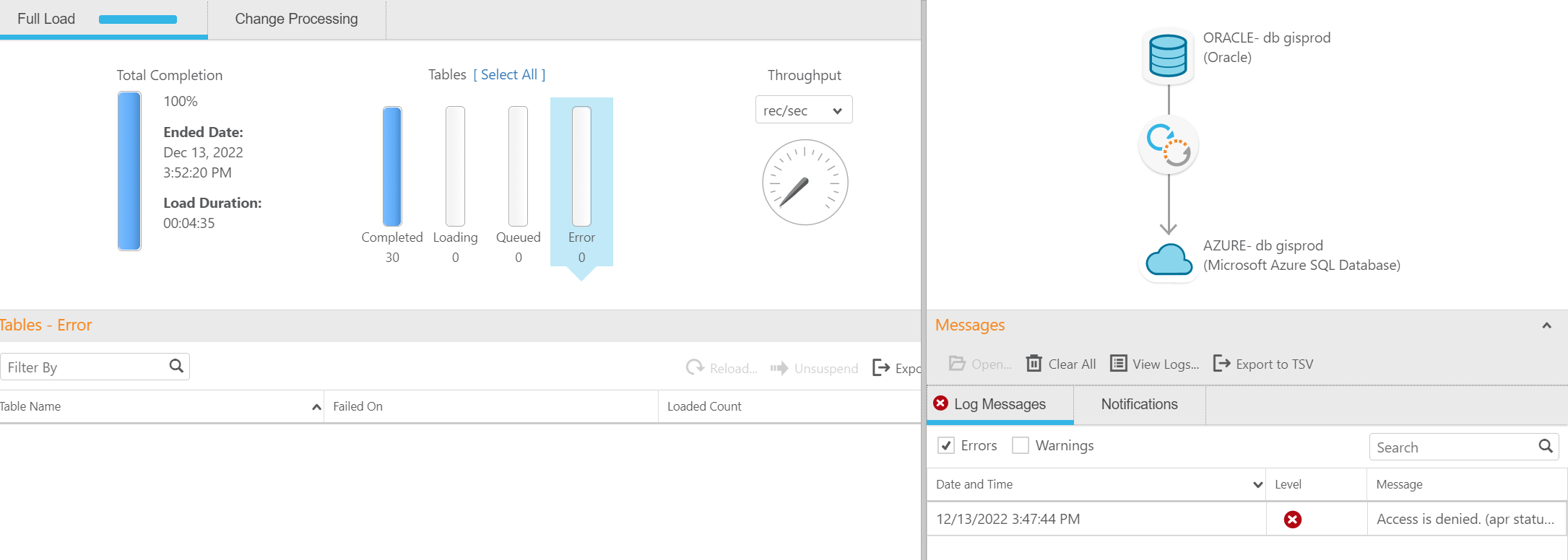Switch to the Change Processing tab

click(296, 19)
